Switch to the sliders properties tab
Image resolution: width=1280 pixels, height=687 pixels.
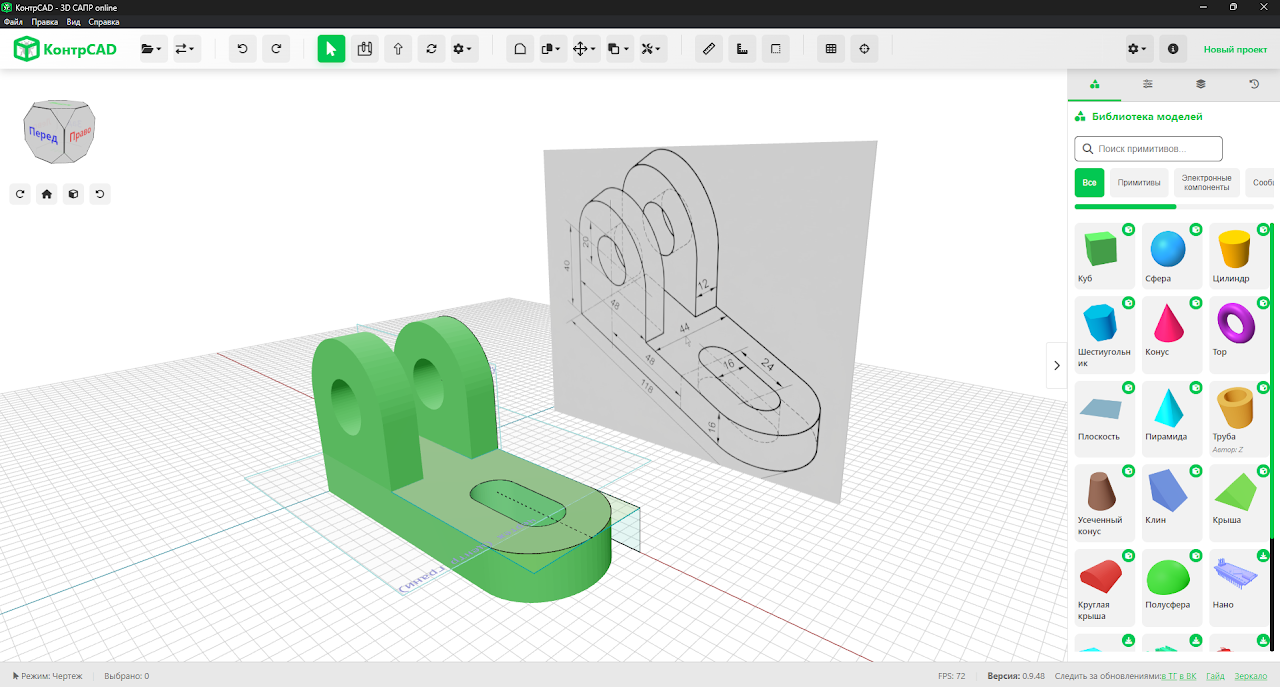click(1148, 85)
